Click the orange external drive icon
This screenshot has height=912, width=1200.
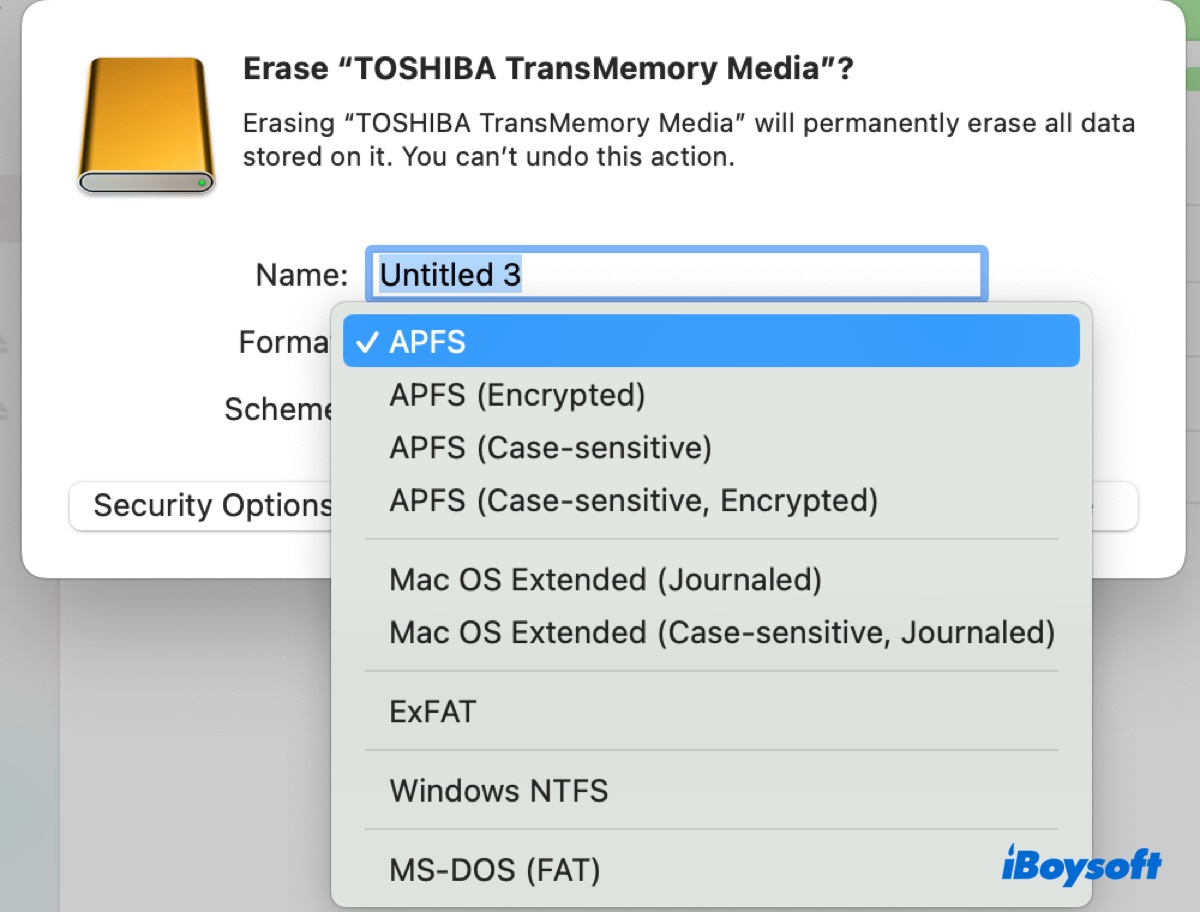[x=146, y=124]
